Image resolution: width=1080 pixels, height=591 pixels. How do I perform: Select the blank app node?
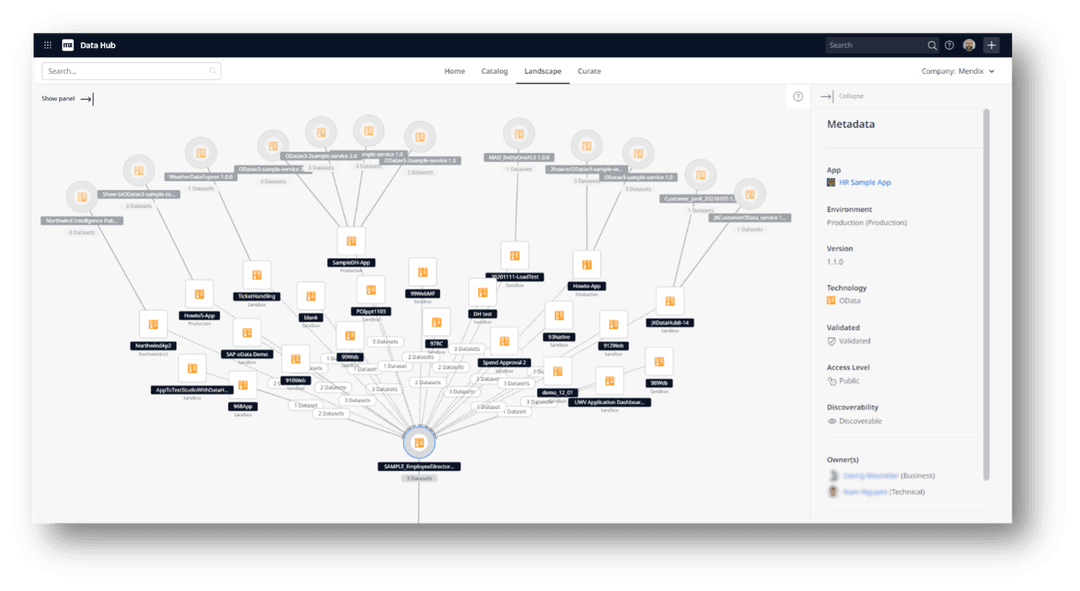coord(311,297)
